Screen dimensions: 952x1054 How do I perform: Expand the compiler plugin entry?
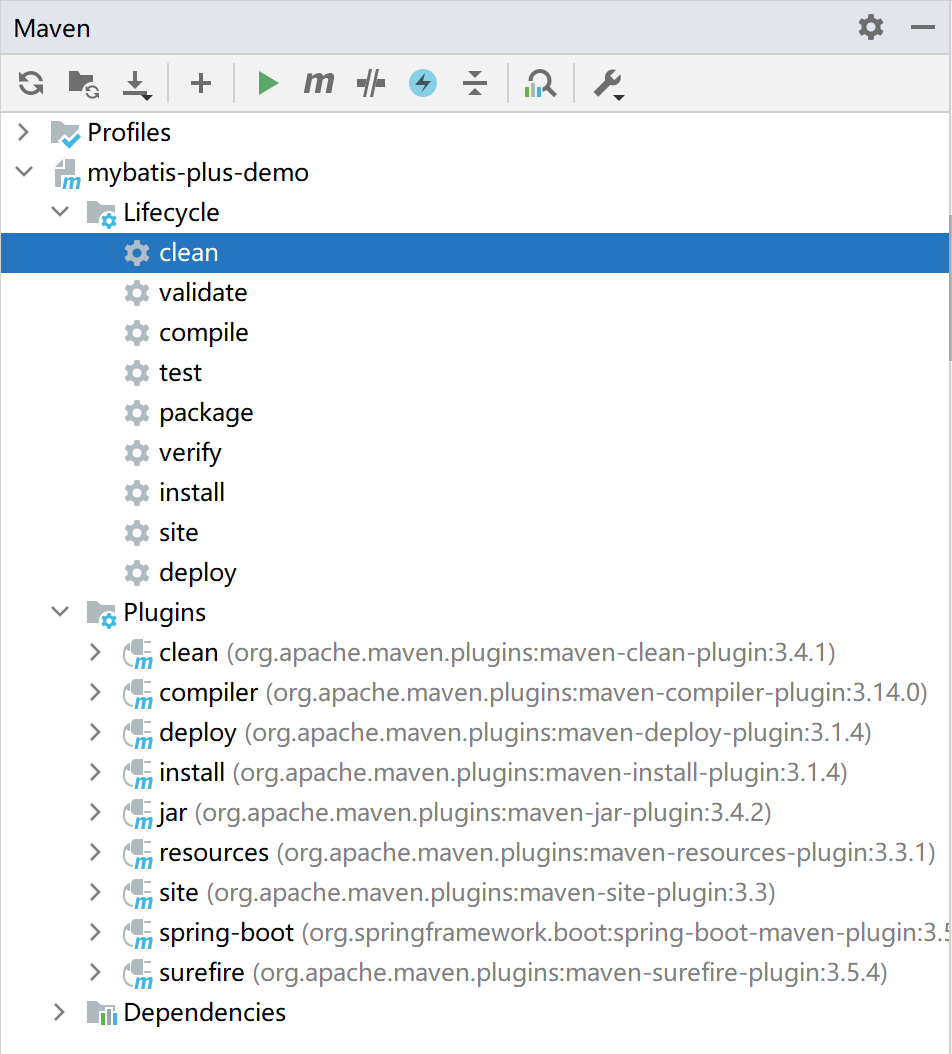(95, 692)
